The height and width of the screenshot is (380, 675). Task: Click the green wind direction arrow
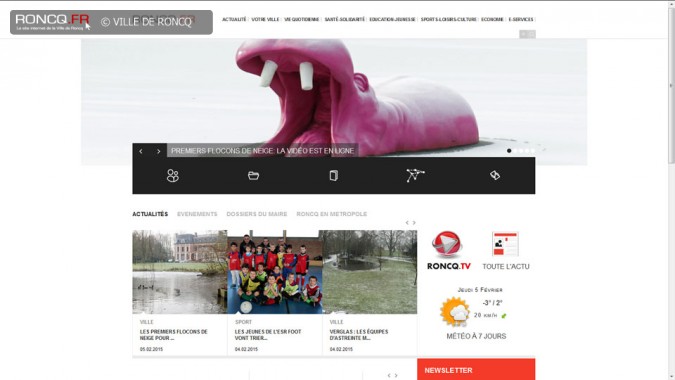(x=504, y=316)
